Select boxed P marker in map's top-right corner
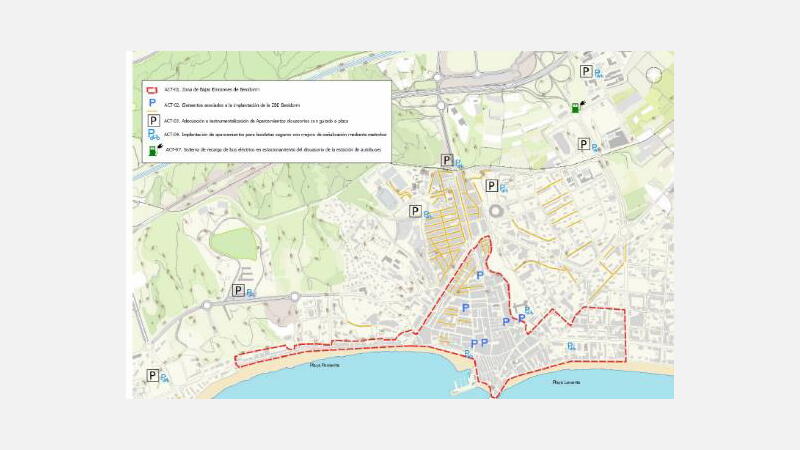 point(586,71)
